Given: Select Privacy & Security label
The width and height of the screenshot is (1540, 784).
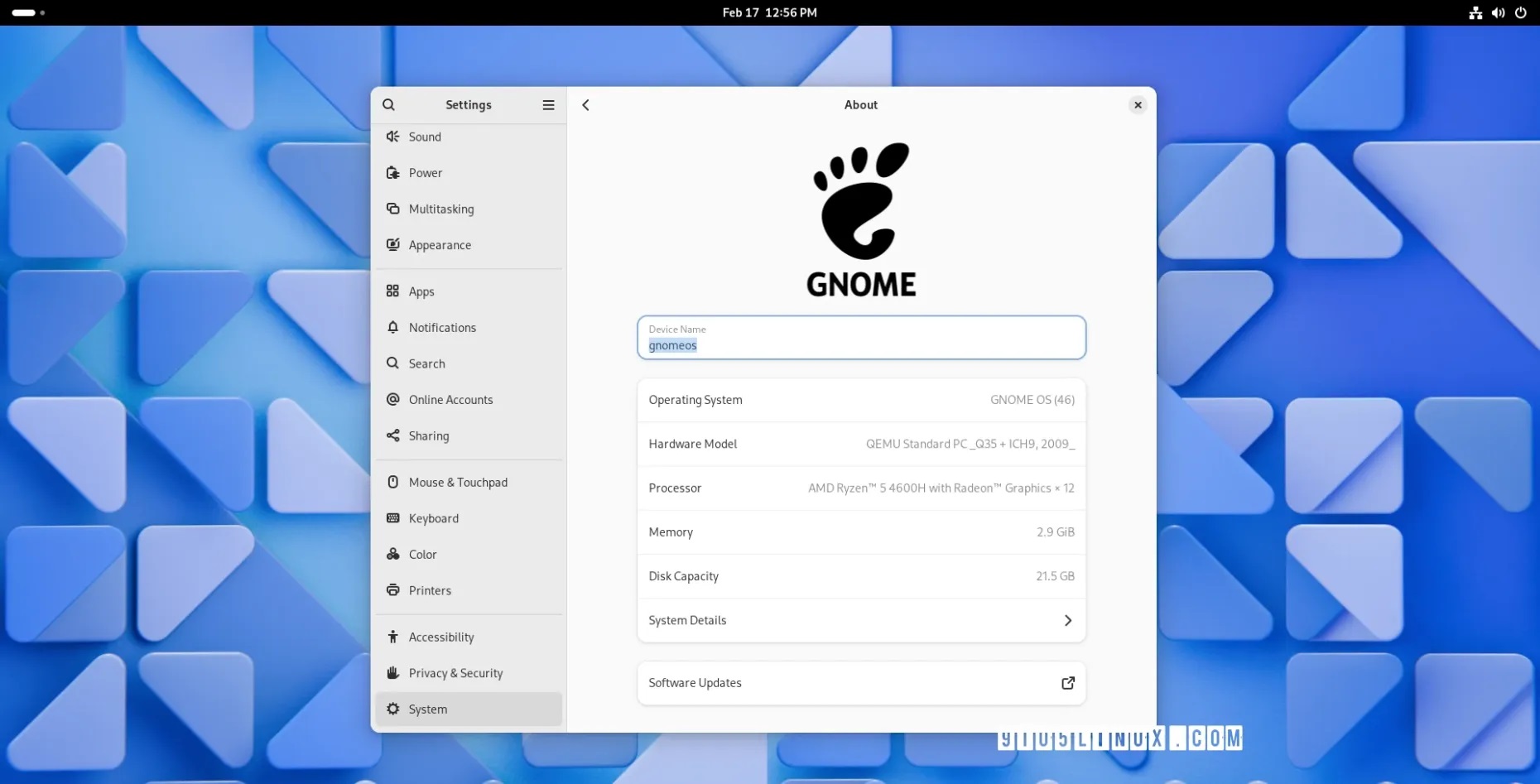Looking at the screenshot, I should pyautogui.click(x=455, y=673).
